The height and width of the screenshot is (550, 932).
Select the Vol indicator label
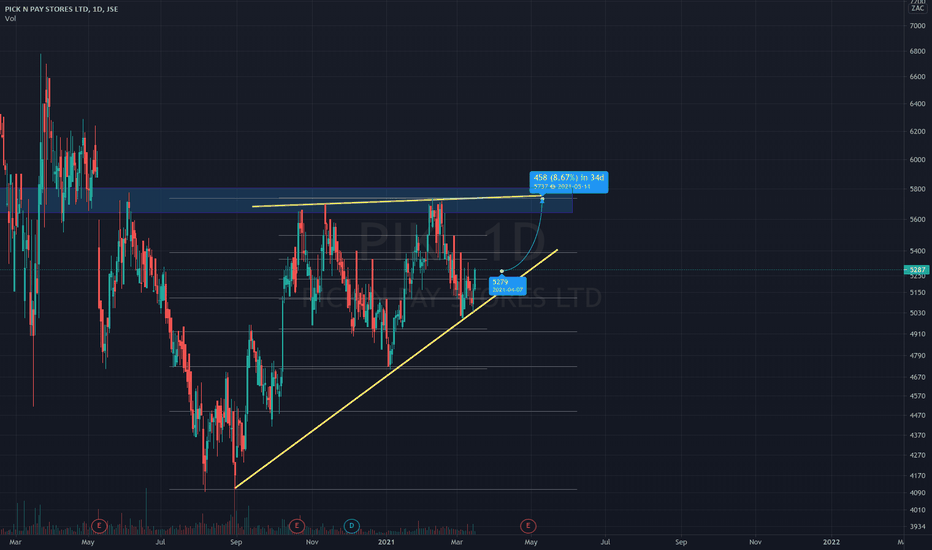10,18
